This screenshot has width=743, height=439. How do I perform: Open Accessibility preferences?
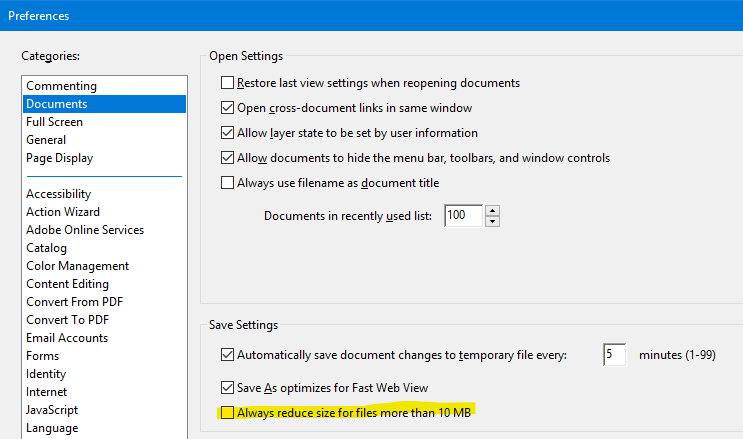point(59,194)
